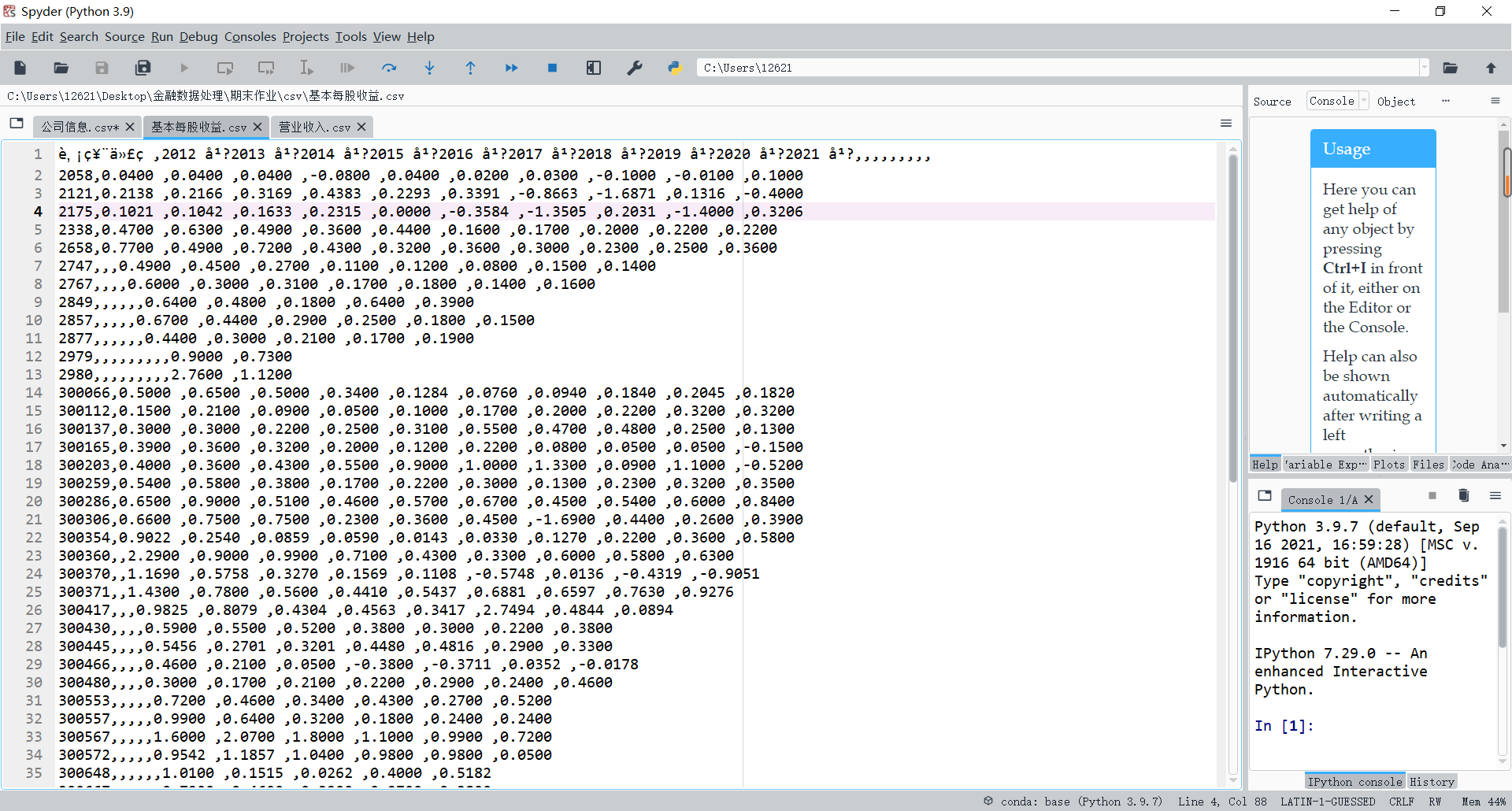Browse working directory folder icon
Screen dimensions: 1512x811
1450,68
